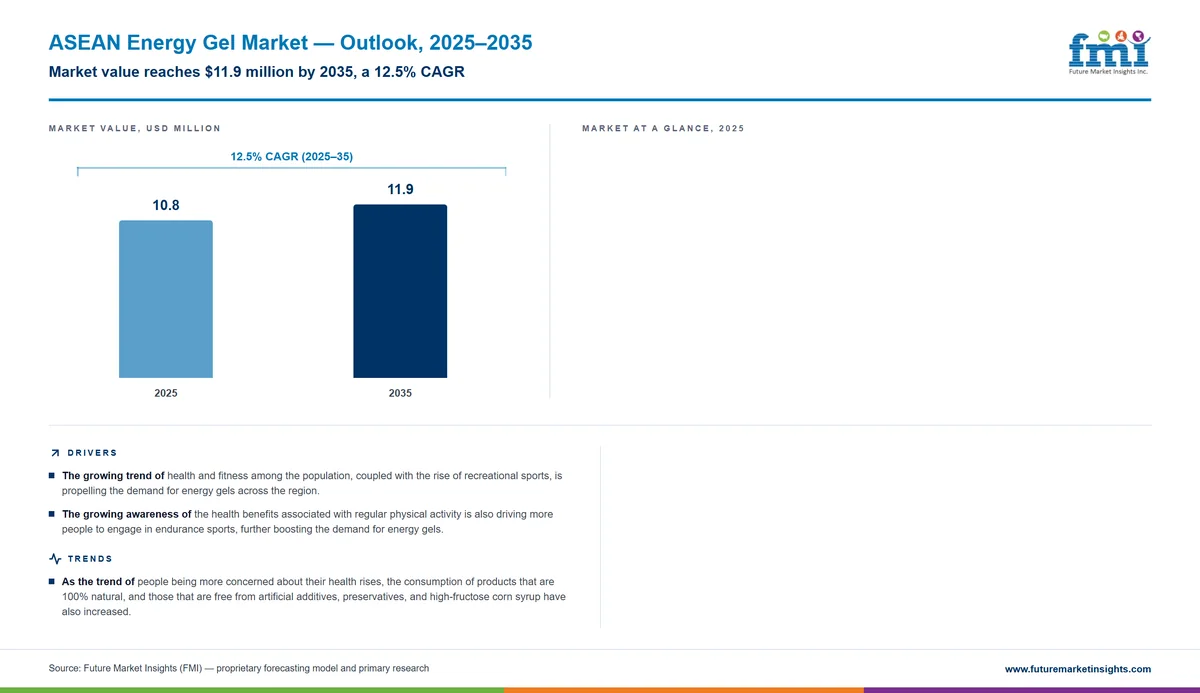Click the ASEAN Energy Gel Market title
This screenshot has width=1200, height=693.
click(290, 43)
